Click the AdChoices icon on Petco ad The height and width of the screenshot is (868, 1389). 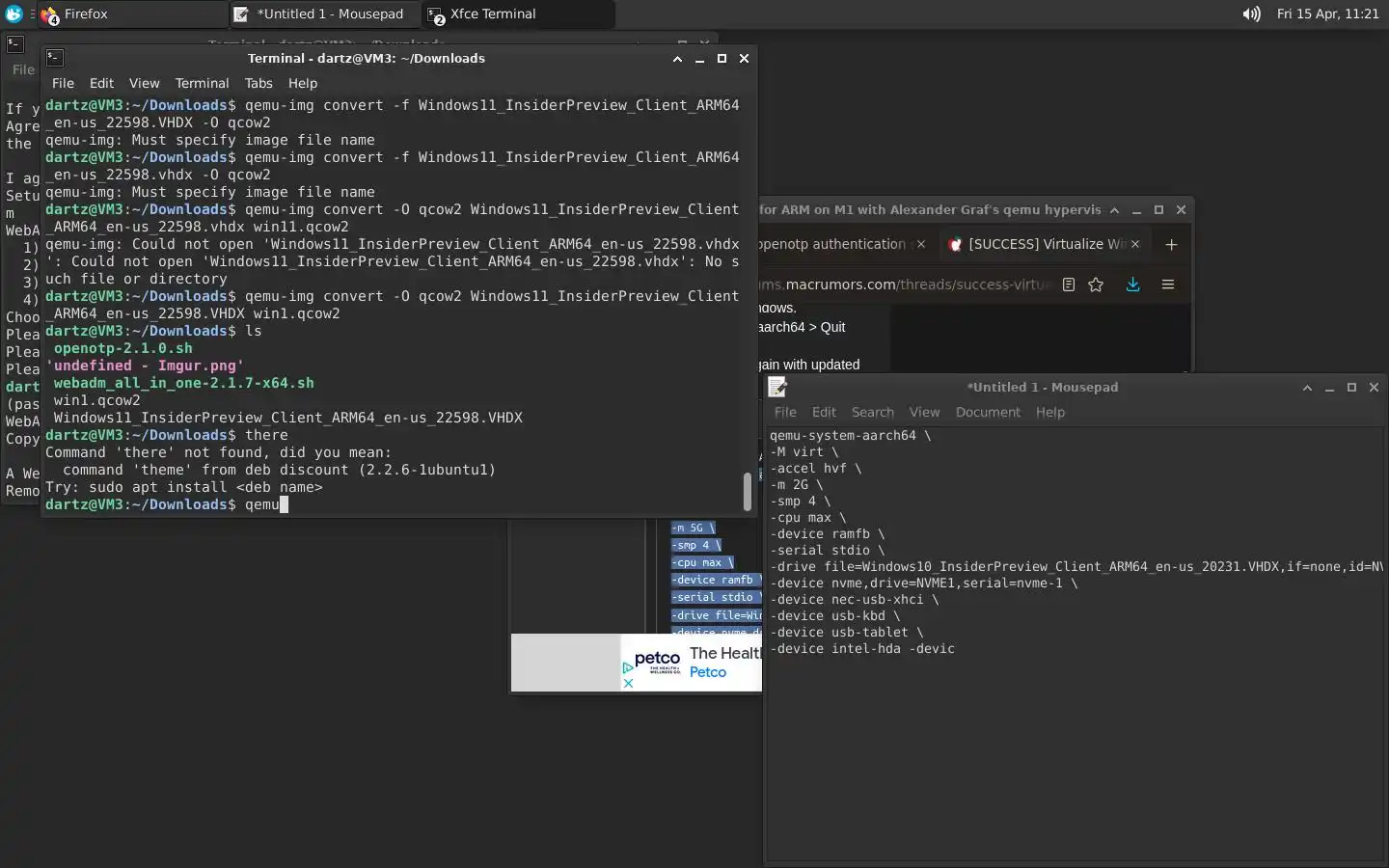[628, 667]
